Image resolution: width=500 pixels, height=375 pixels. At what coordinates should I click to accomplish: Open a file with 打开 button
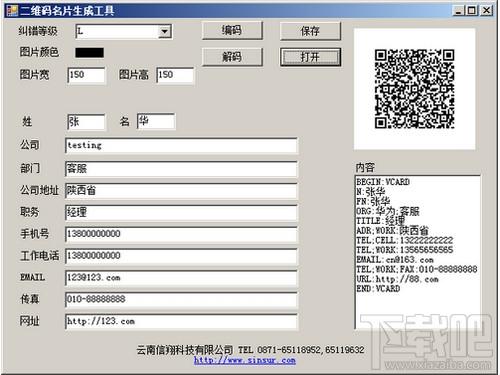[x=310, y=57]
